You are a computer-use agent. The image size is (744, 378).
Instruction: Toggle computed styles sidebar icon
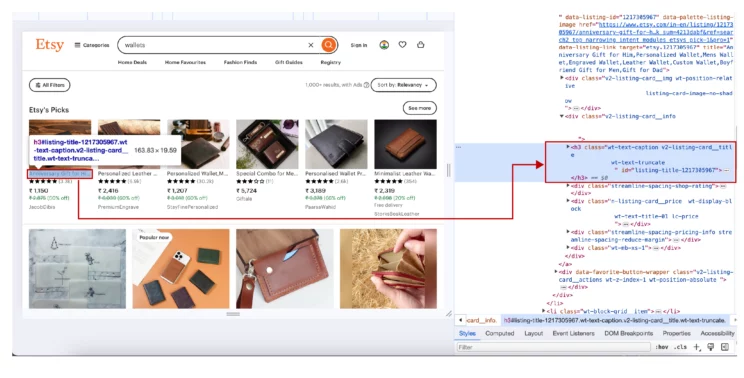[x=725, y=347]
